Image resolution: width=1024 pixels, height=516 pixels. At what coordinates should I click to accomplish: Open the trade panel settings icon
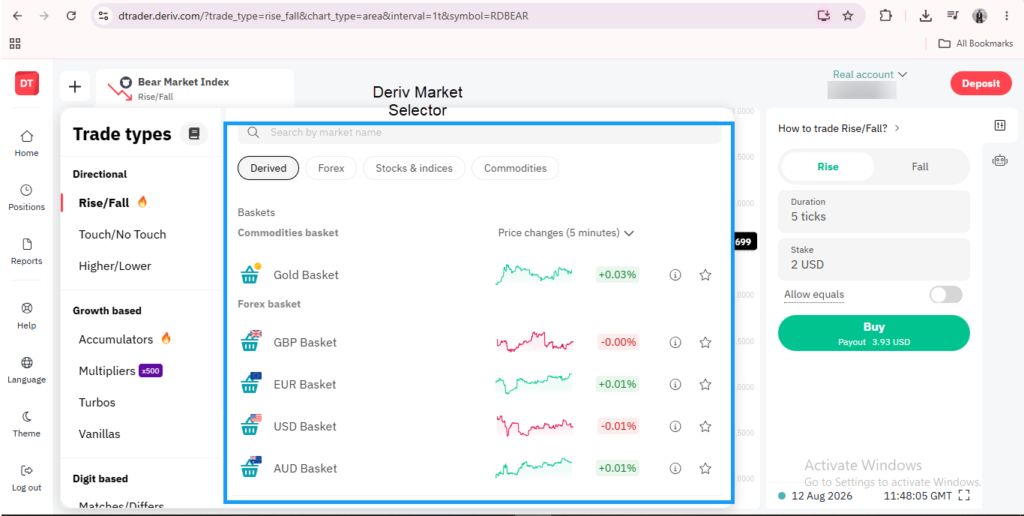point(1000,125)
